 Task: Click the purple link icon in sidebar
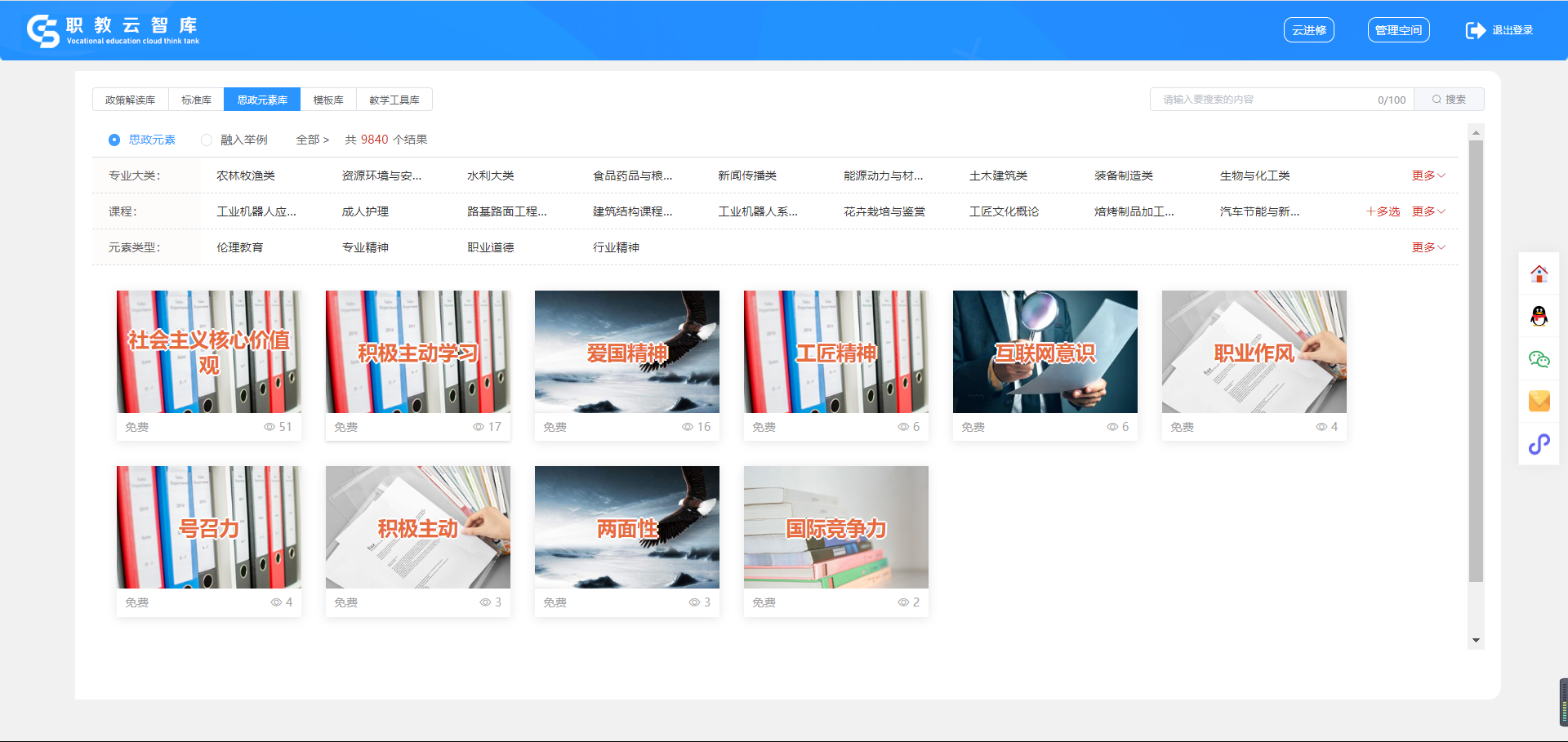[x=1539, y=444]
